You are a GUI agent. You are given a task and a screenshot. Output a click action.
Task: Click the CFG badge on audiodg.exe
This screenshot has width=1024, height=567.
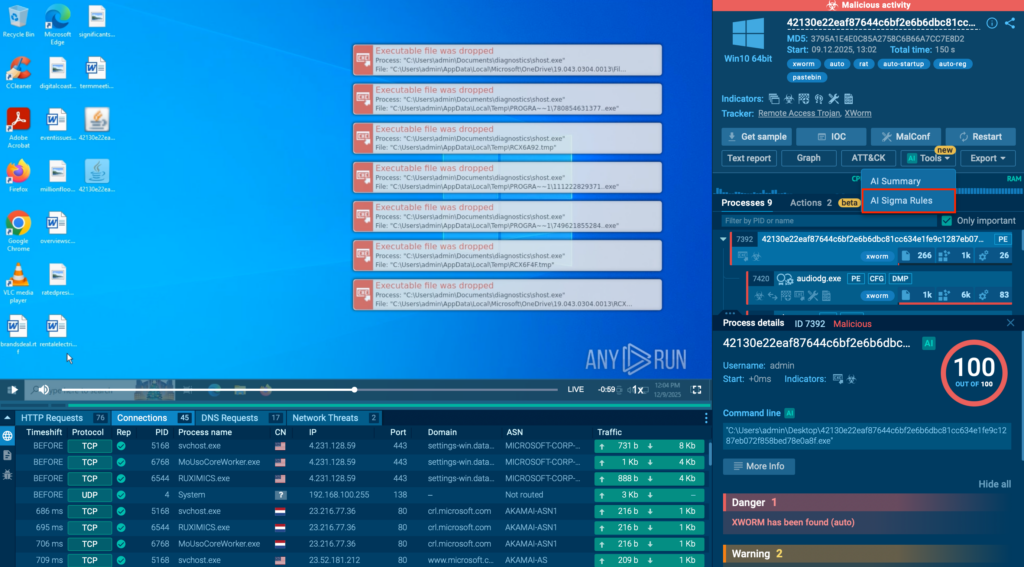876,279
